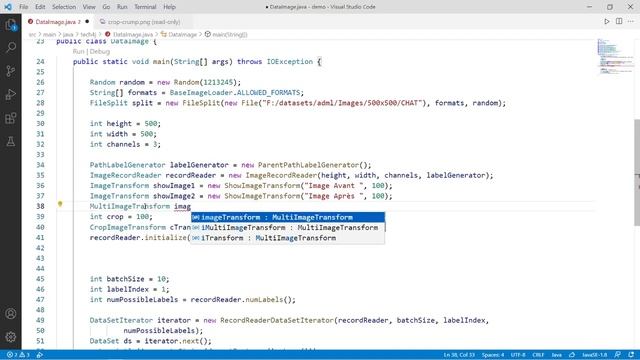Open the Accounts menu icon
This screenshot has height=360, width=640.
11,313
